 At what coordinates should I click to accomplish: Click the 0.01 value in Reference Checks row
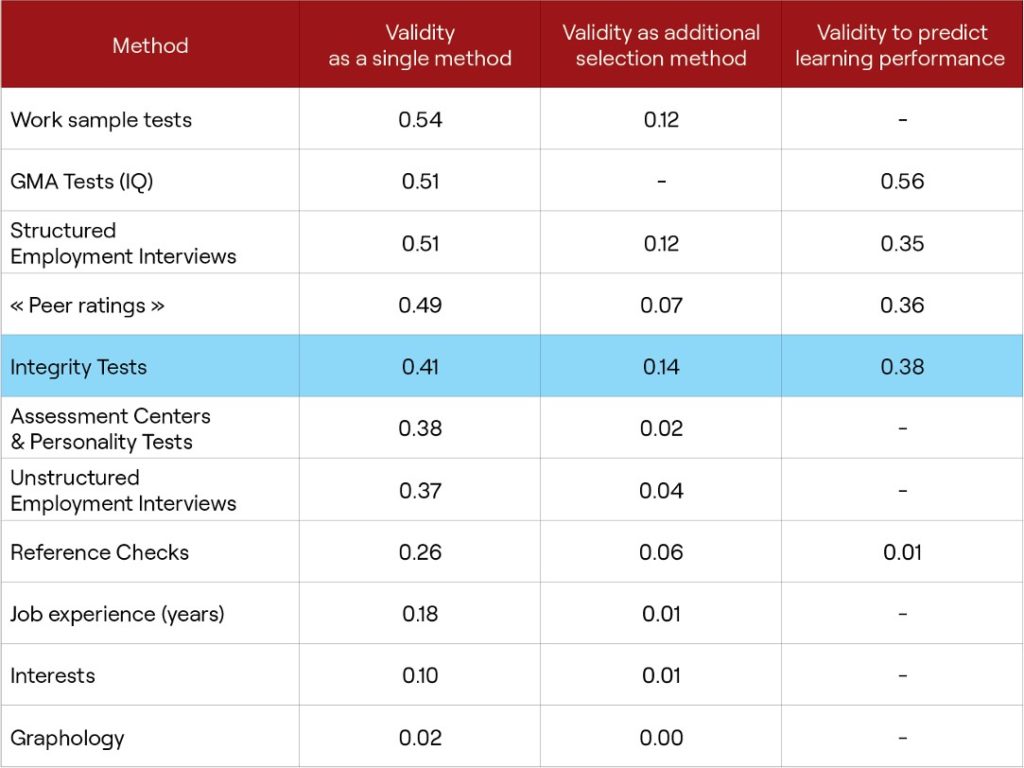901,552
